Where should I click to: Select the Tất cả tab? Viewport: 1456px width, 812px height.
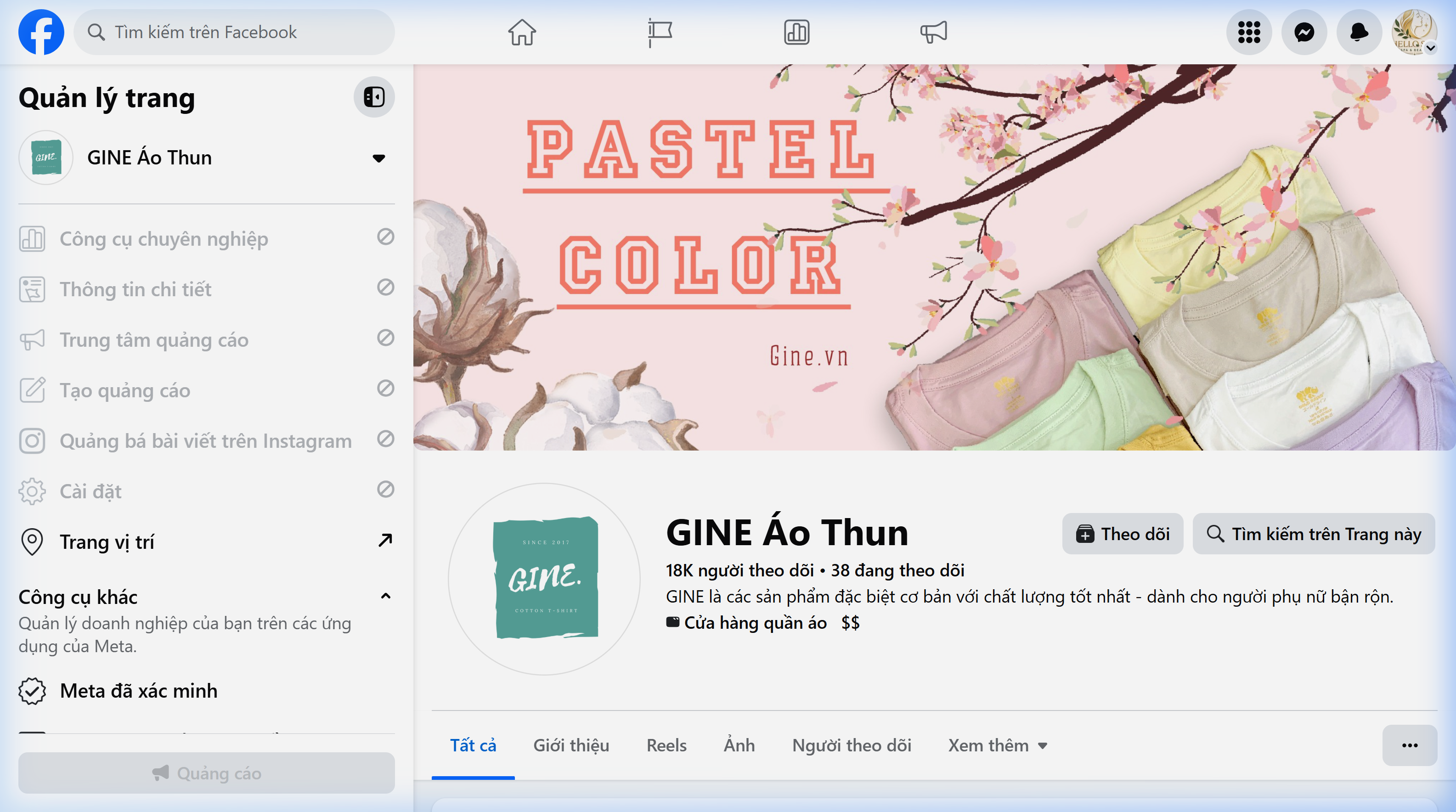[473, 745]
